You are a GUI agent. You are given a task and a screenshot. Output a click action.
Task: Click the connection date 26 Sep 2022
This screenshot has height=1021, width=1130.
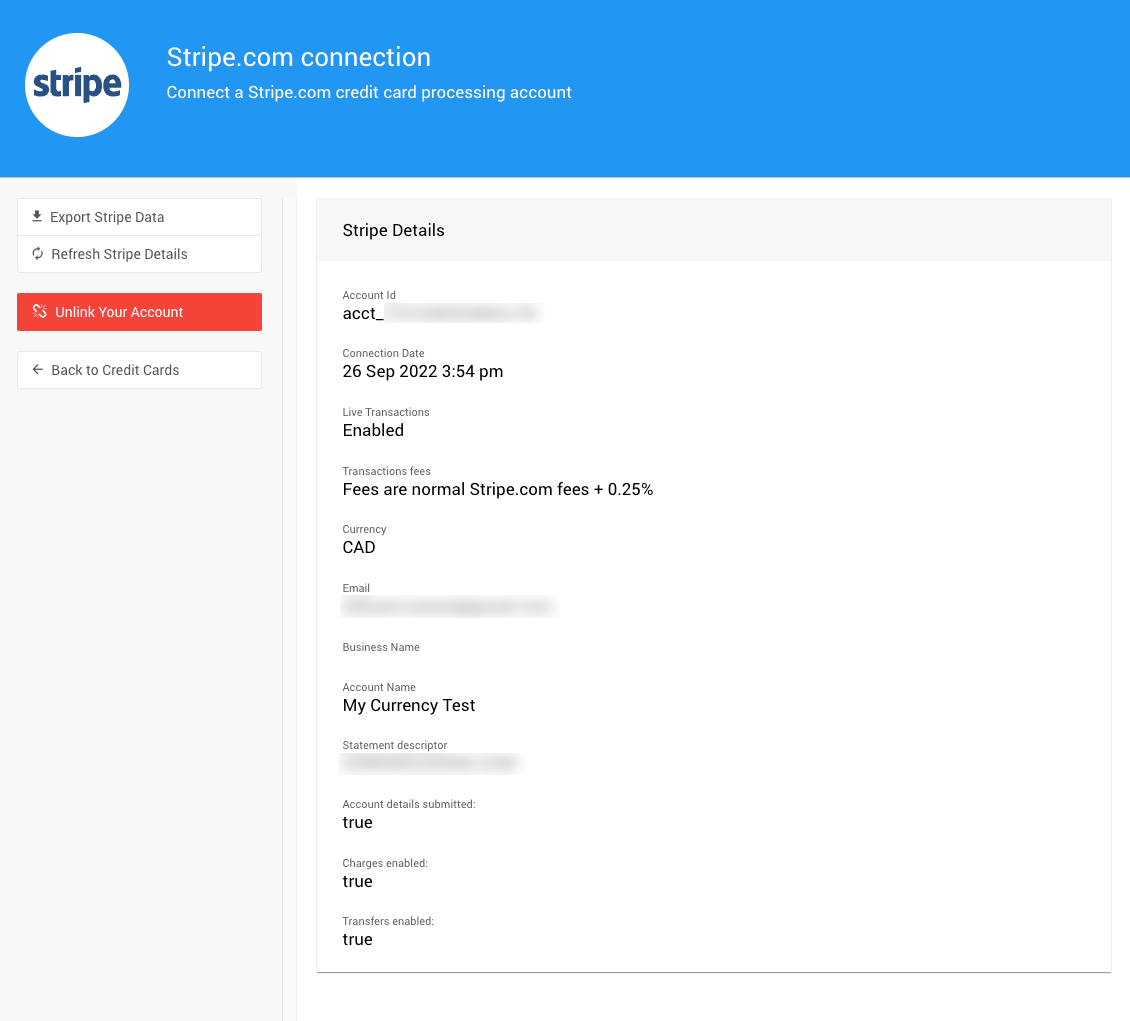coord(422,372)
